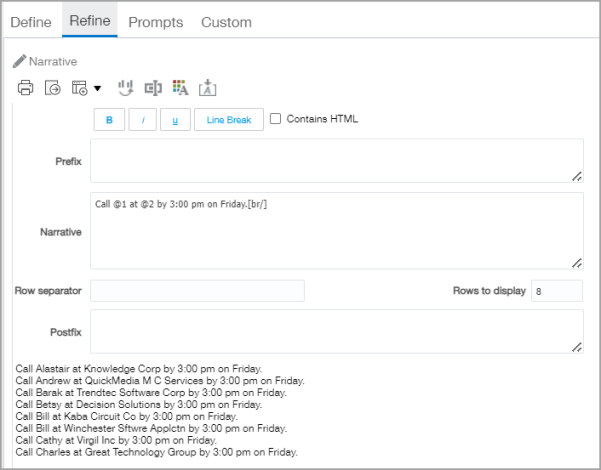
Task: Click the 'Call Betsy at Decision Solutions' line
Action: tap(139, 404)
